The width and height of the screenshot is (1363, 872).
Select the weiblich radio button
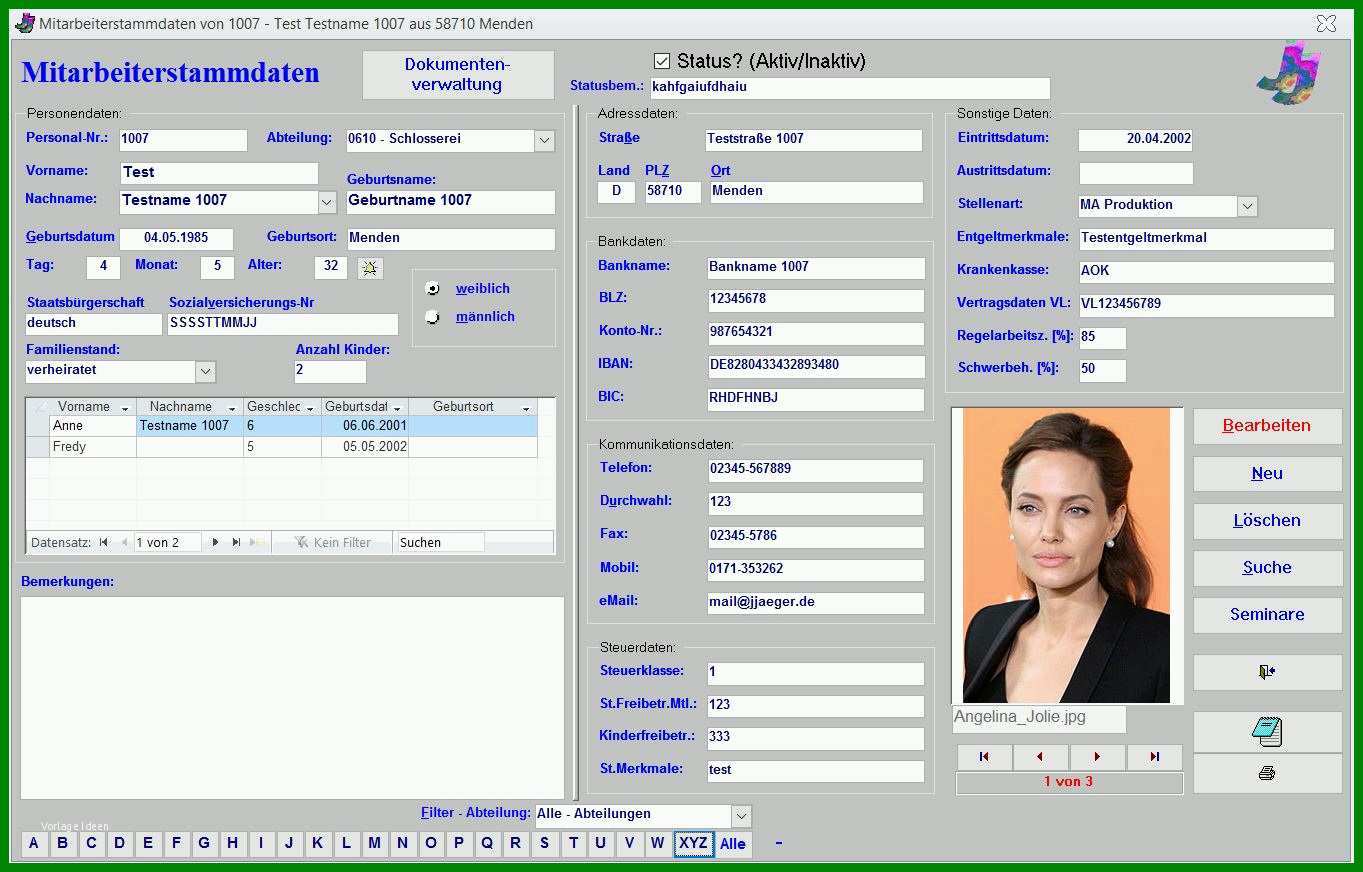(x=433, y=288)
